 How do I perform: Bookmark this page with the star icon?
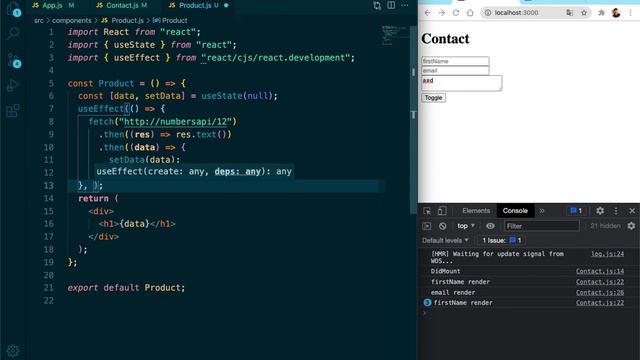[x=584, y=13]
